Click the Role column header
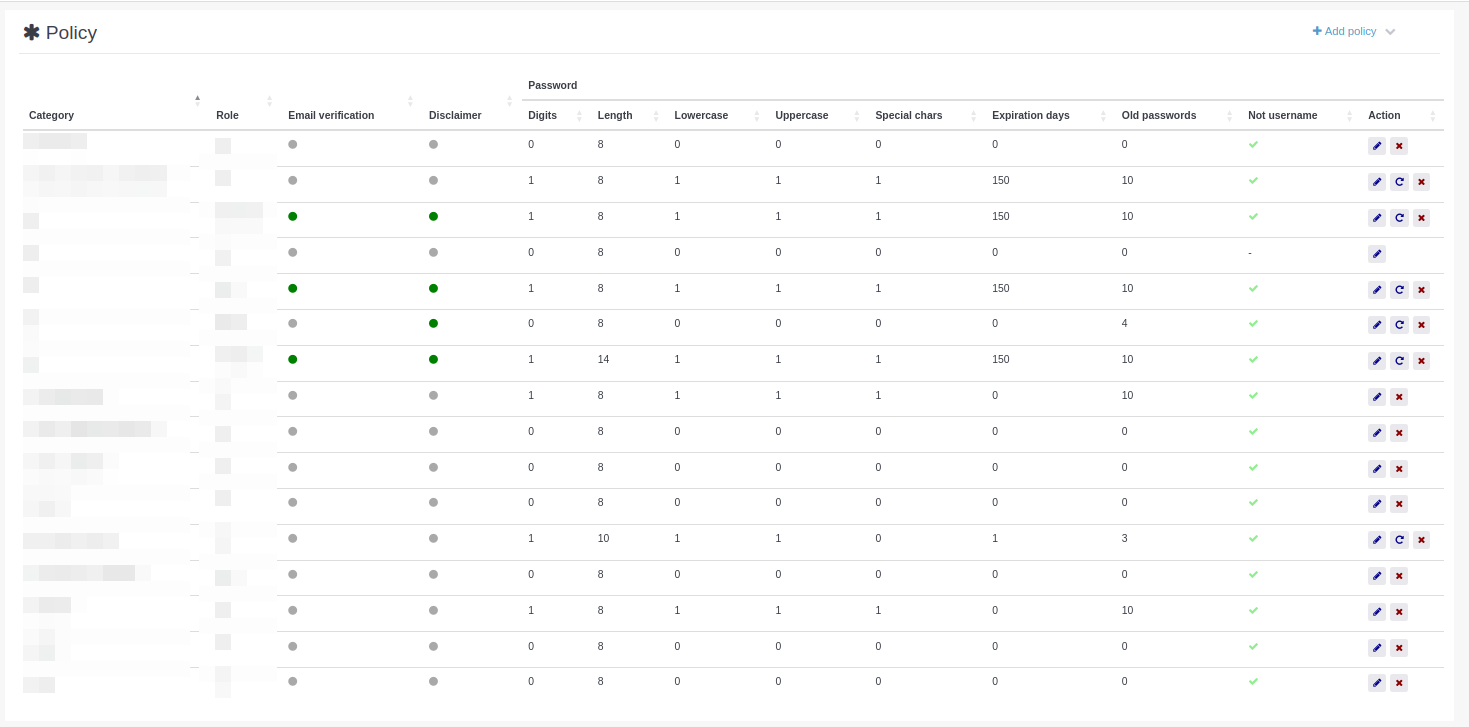The width and height of the screenshot is (1469, 727). (x=227, y=115)
